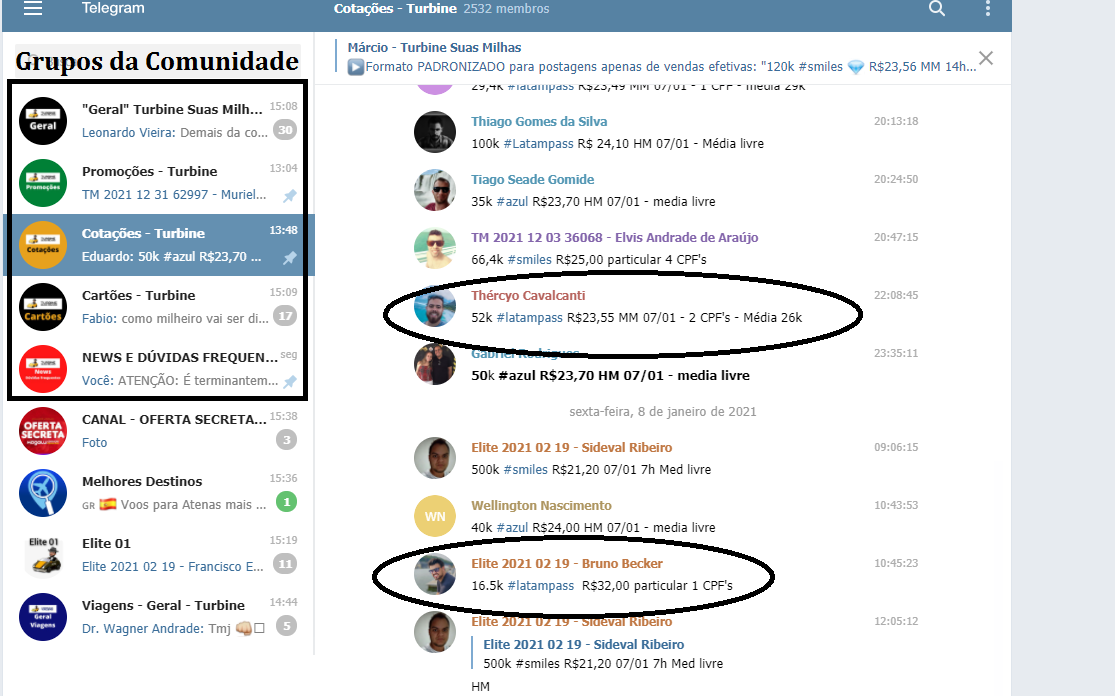Click the 5 unread badge on Viagens
Viewport: 1115px width, 696px height.
point(287,626)
